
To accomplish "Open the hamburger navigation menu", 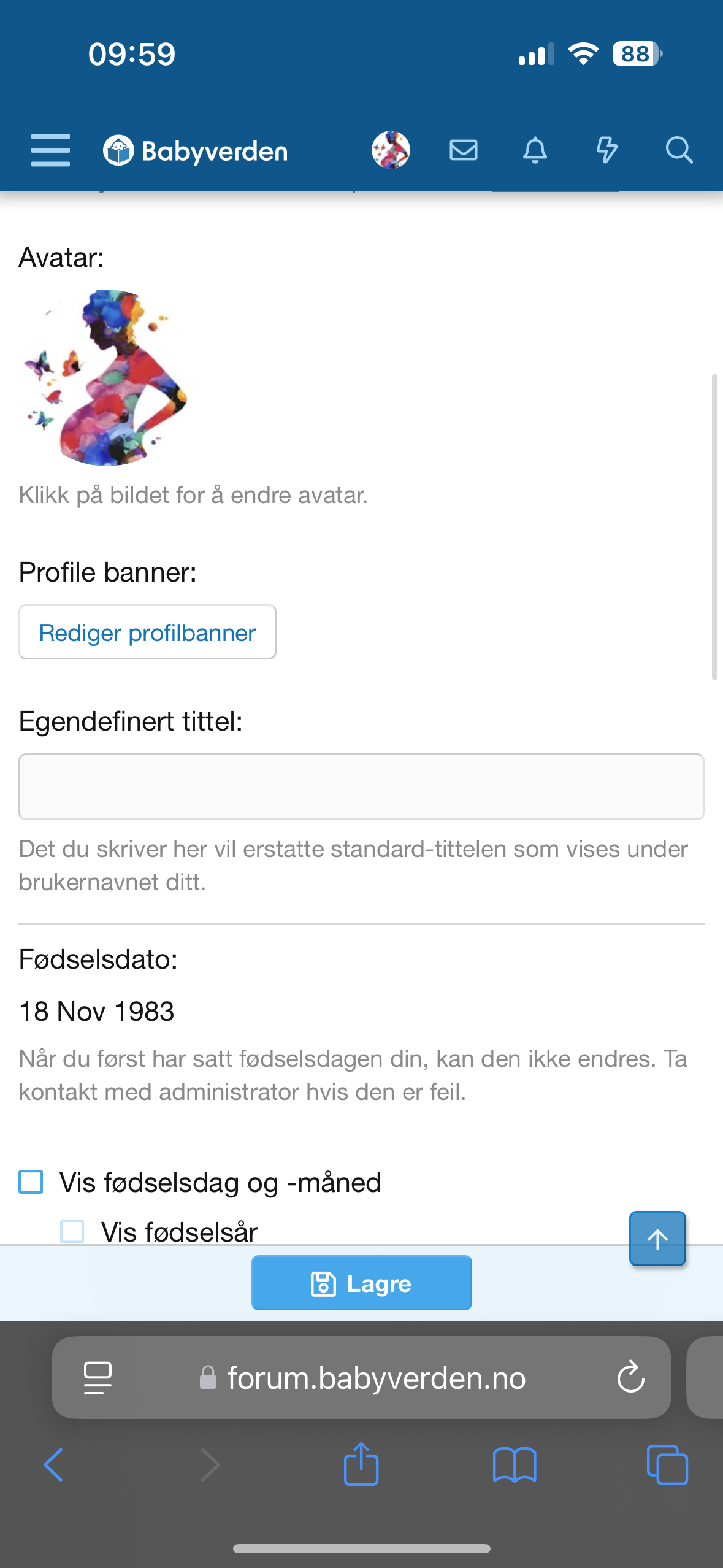I will pos(50,150).
